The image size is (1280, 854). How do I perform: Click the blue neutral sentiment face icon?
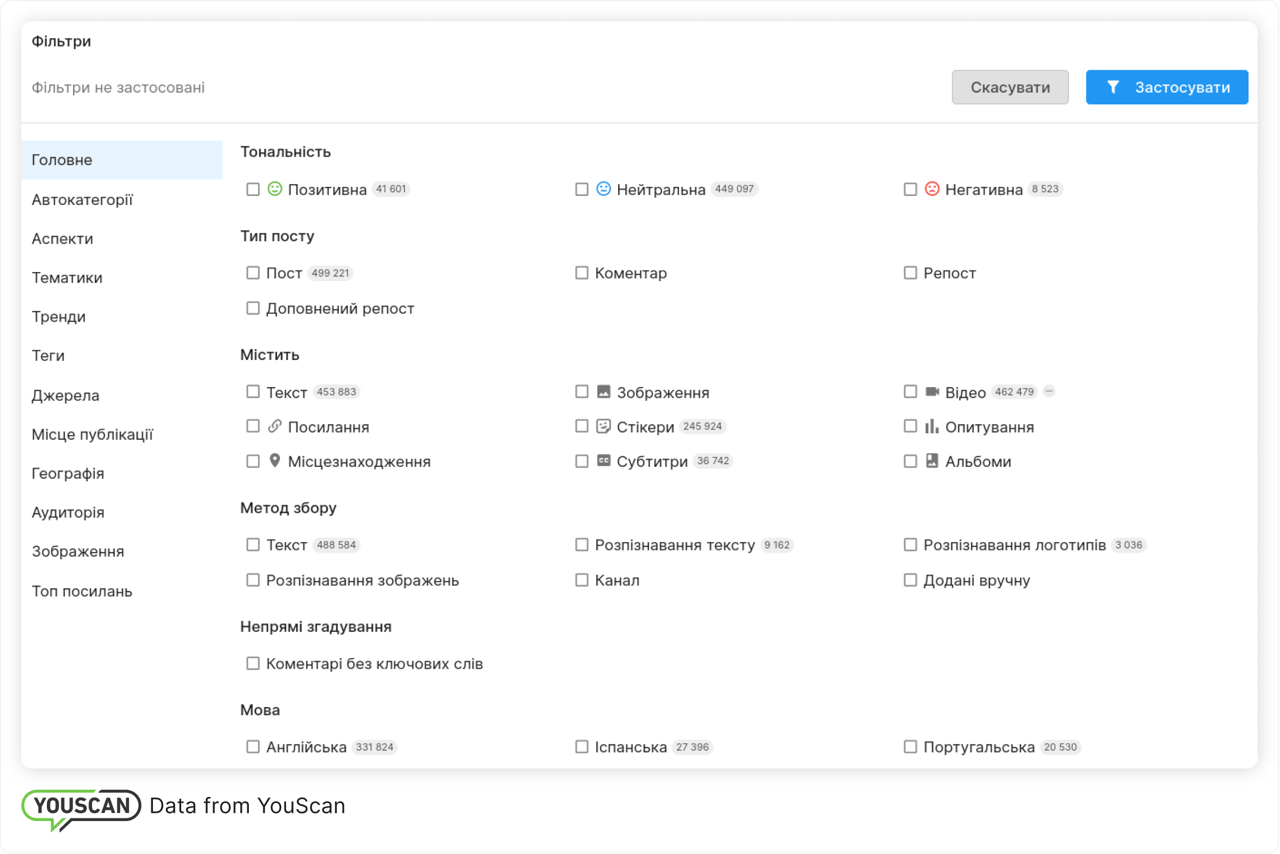603,189
